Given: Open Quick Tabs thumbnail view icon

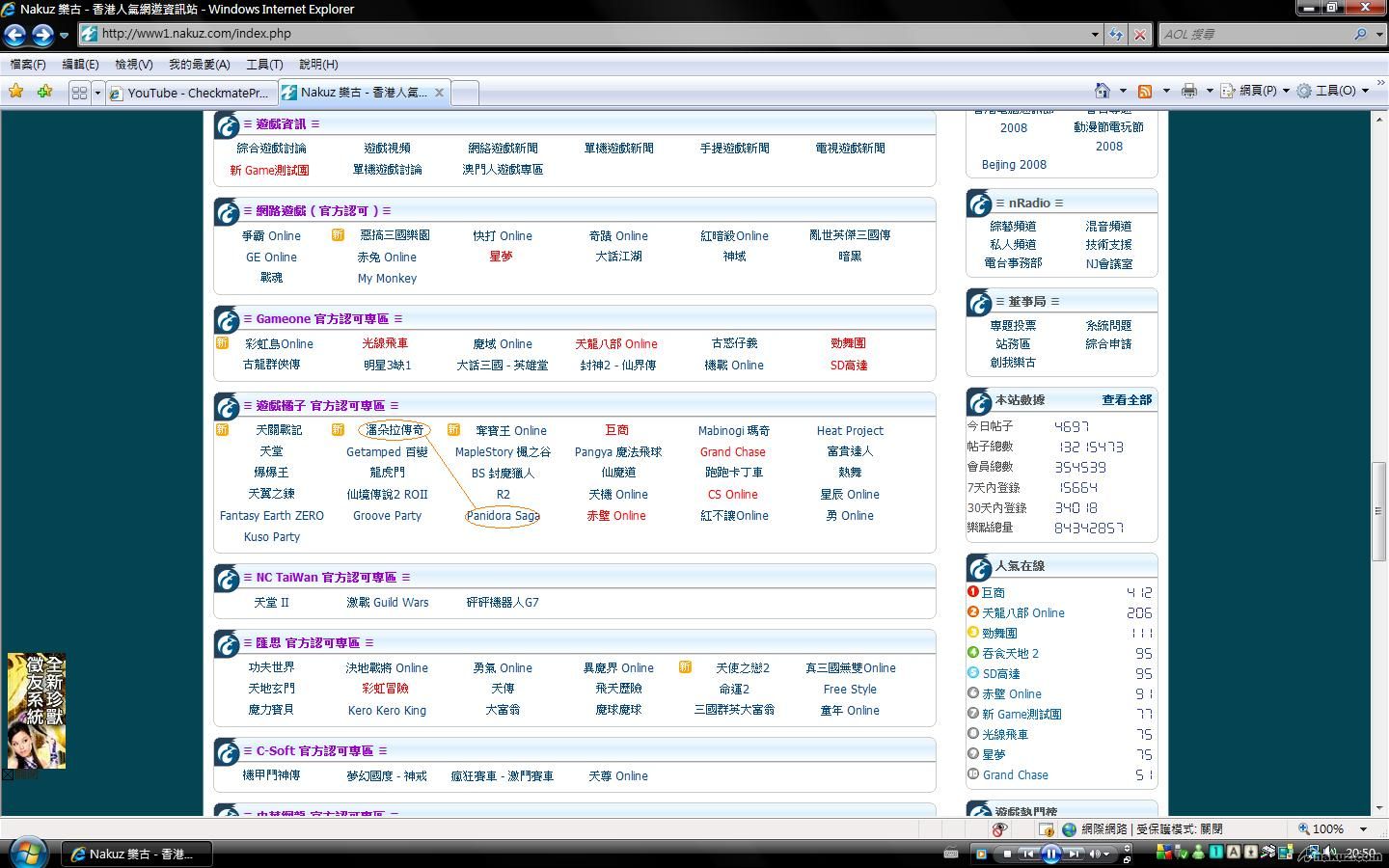Looking at the screenshot, I should pos(79,93).
